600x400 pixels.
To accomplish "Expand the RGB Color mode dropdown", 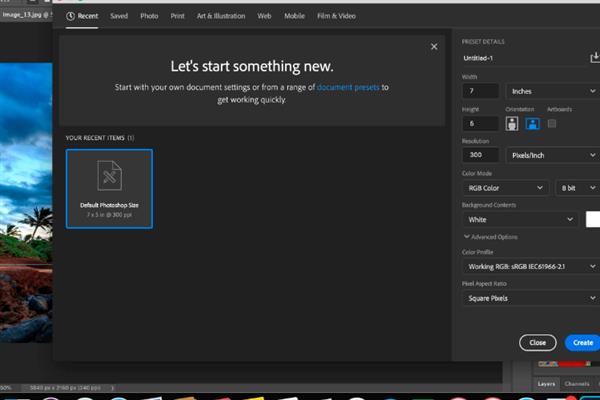I will tap(506, 187).
